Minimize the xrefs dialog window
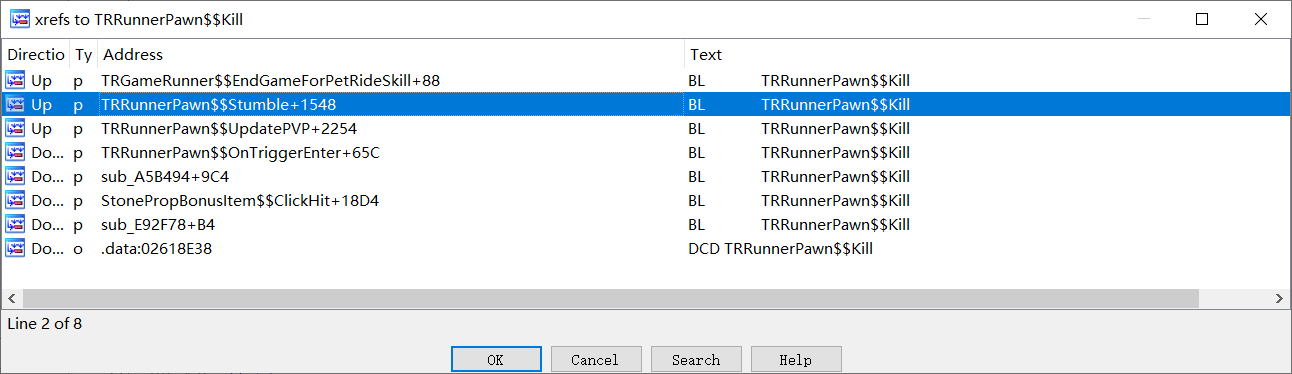 coord(1144,19)
